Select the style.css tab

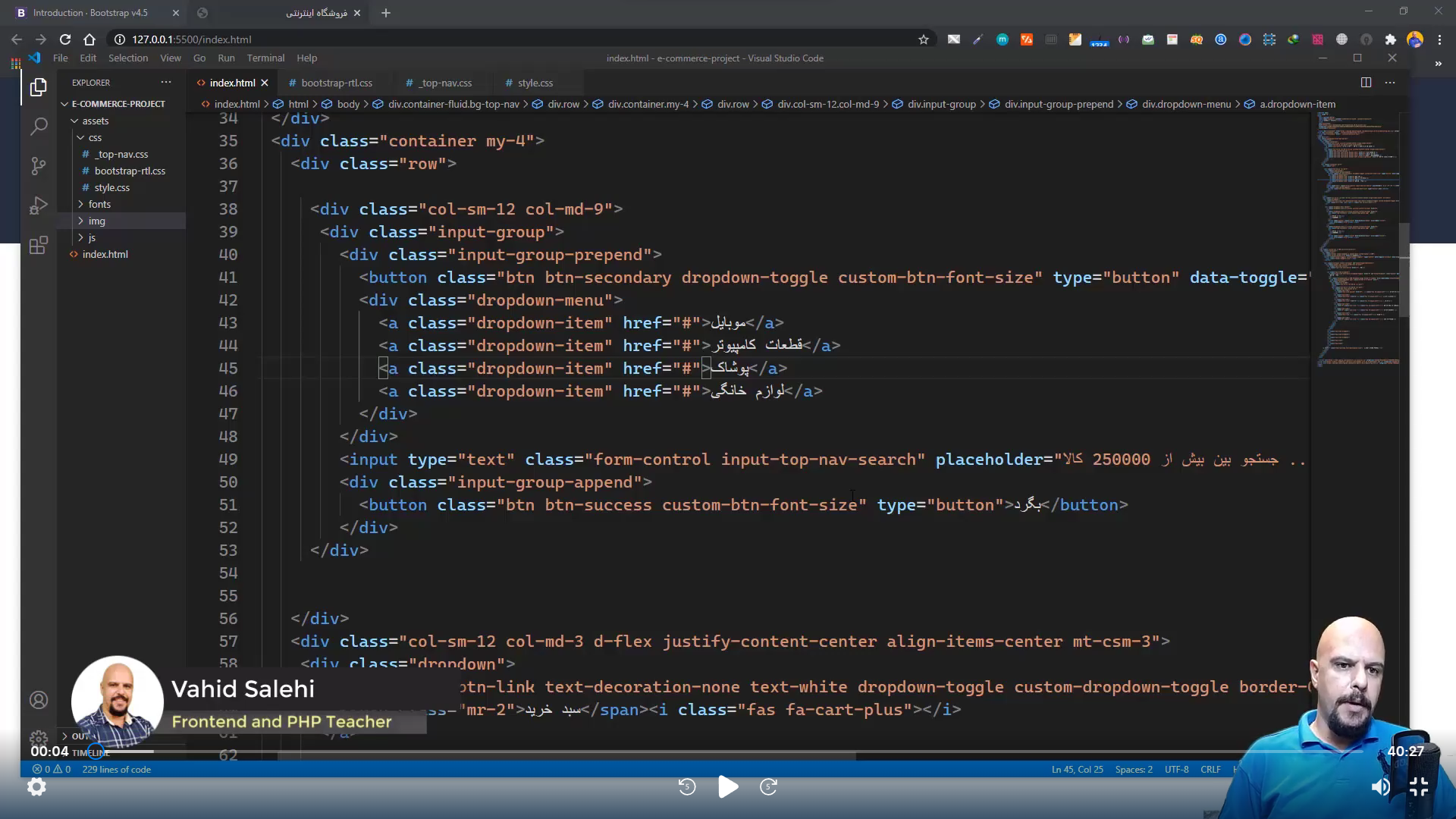[535, 82]
